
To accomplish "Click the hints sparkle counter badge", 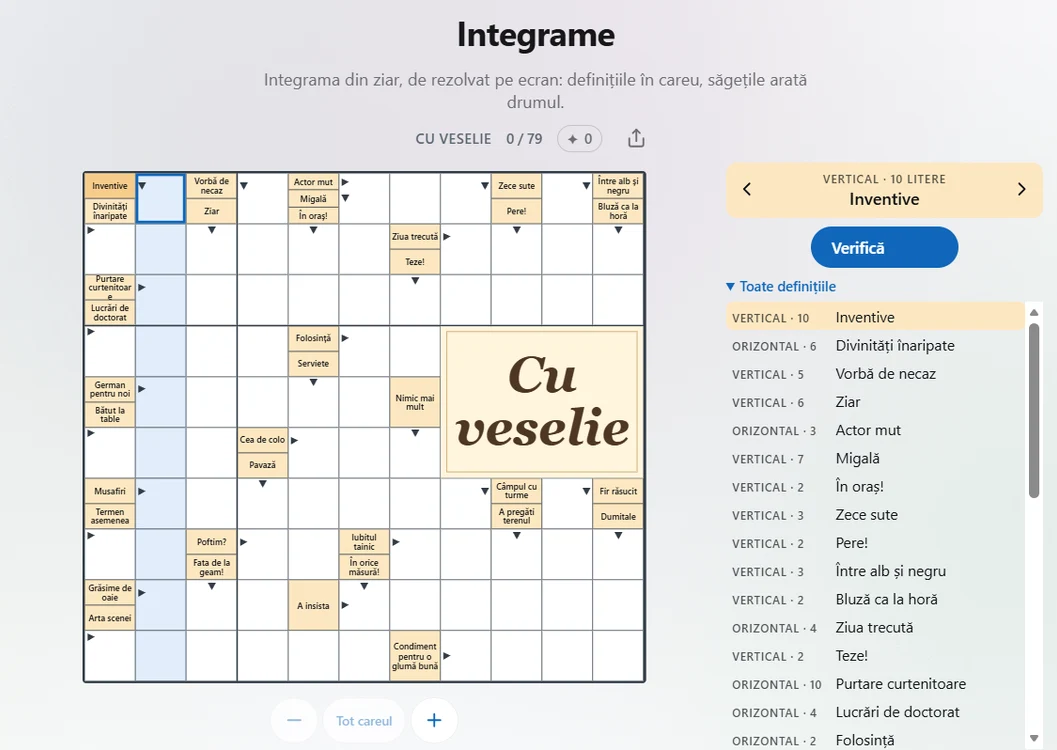I will (x=580, y=139).
